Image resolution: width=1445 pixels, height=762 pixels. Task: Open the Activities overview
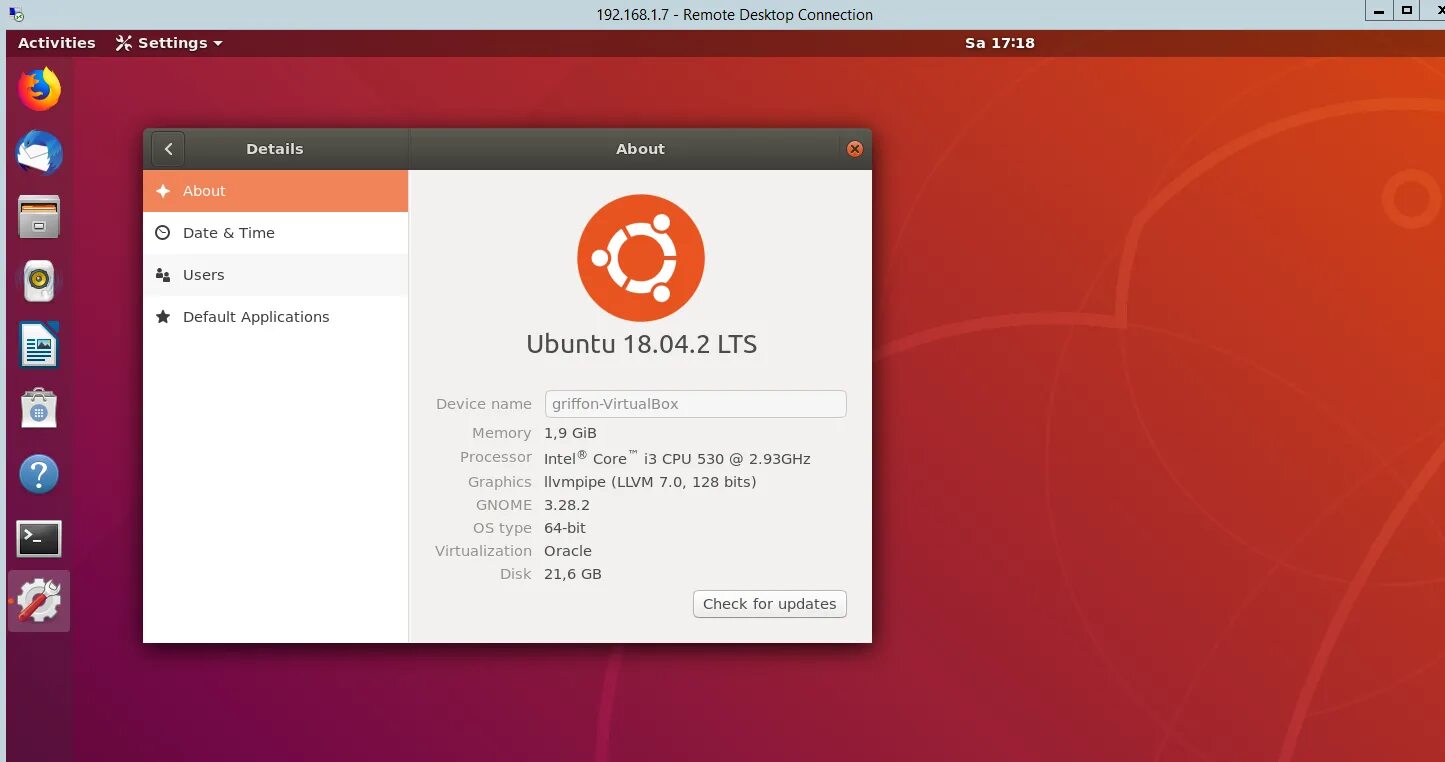coord(56,43)
